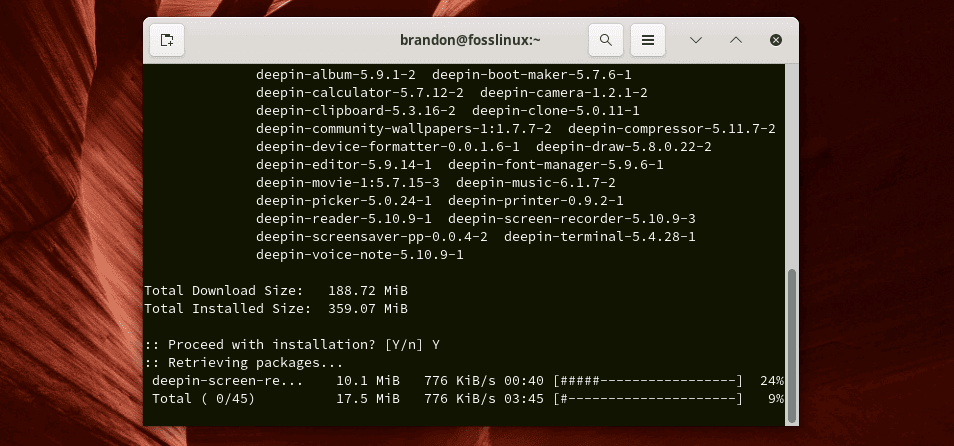Click the Total Download Size line
Image resolution: width=954 pixels, height=446 pixels.
pos(276,290)
